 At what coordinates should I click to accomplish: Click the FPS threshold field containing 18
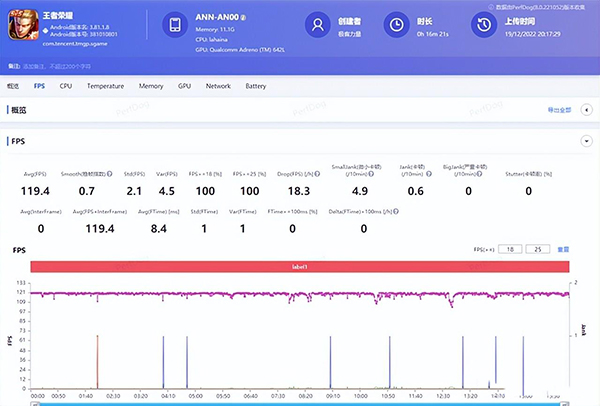[509, 249]
